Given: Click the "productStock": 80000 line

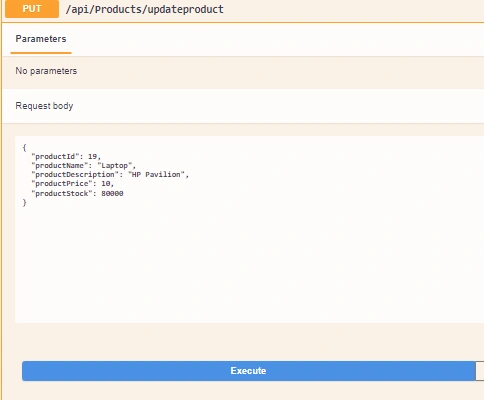Looking at the screenshot, I should pos(77,193).
